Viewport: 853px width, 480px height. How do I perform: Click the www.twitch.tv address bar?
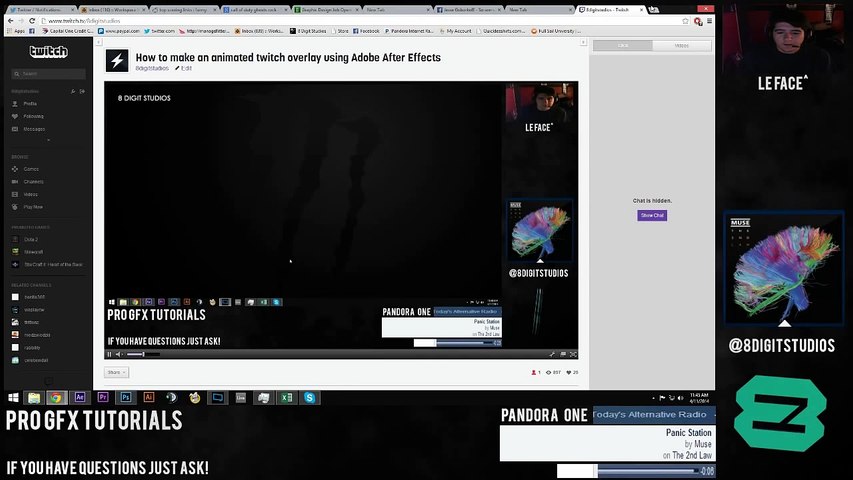[x=359, y=21]
